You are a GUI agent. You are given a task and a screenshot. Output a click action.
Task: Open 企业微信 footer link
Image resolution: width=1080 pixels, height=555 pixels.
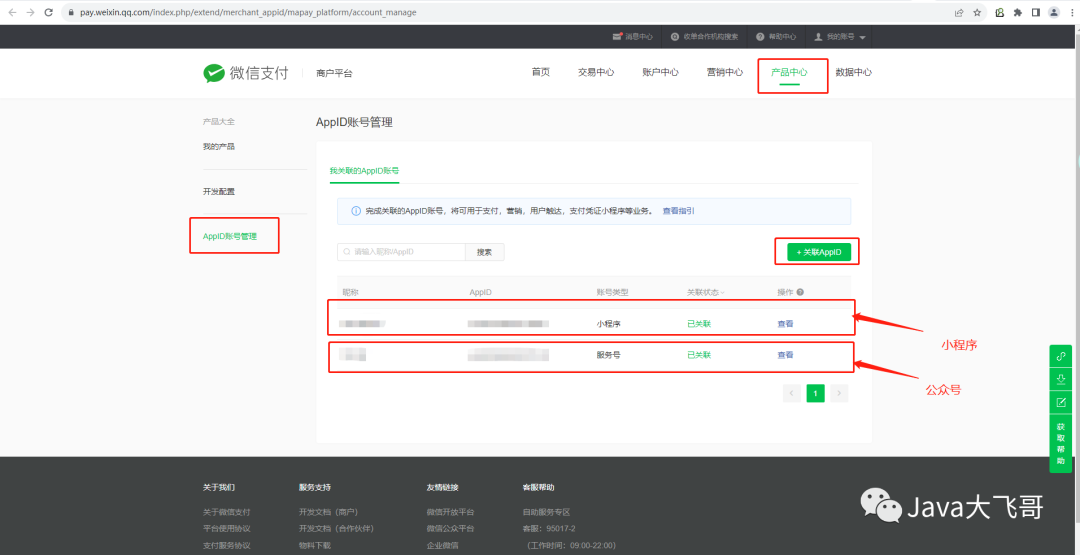pyautogui.click(x=442, y=545)
